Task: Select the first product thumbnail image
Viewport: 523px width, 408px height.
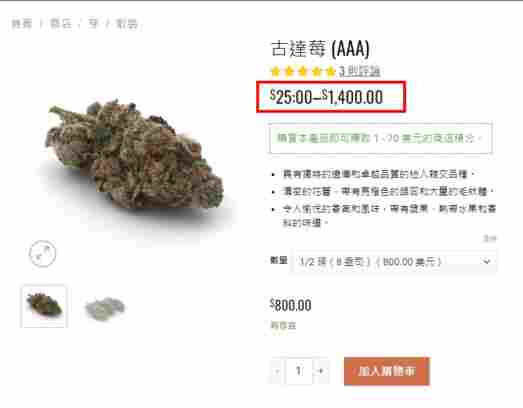Action: point(44,306)
